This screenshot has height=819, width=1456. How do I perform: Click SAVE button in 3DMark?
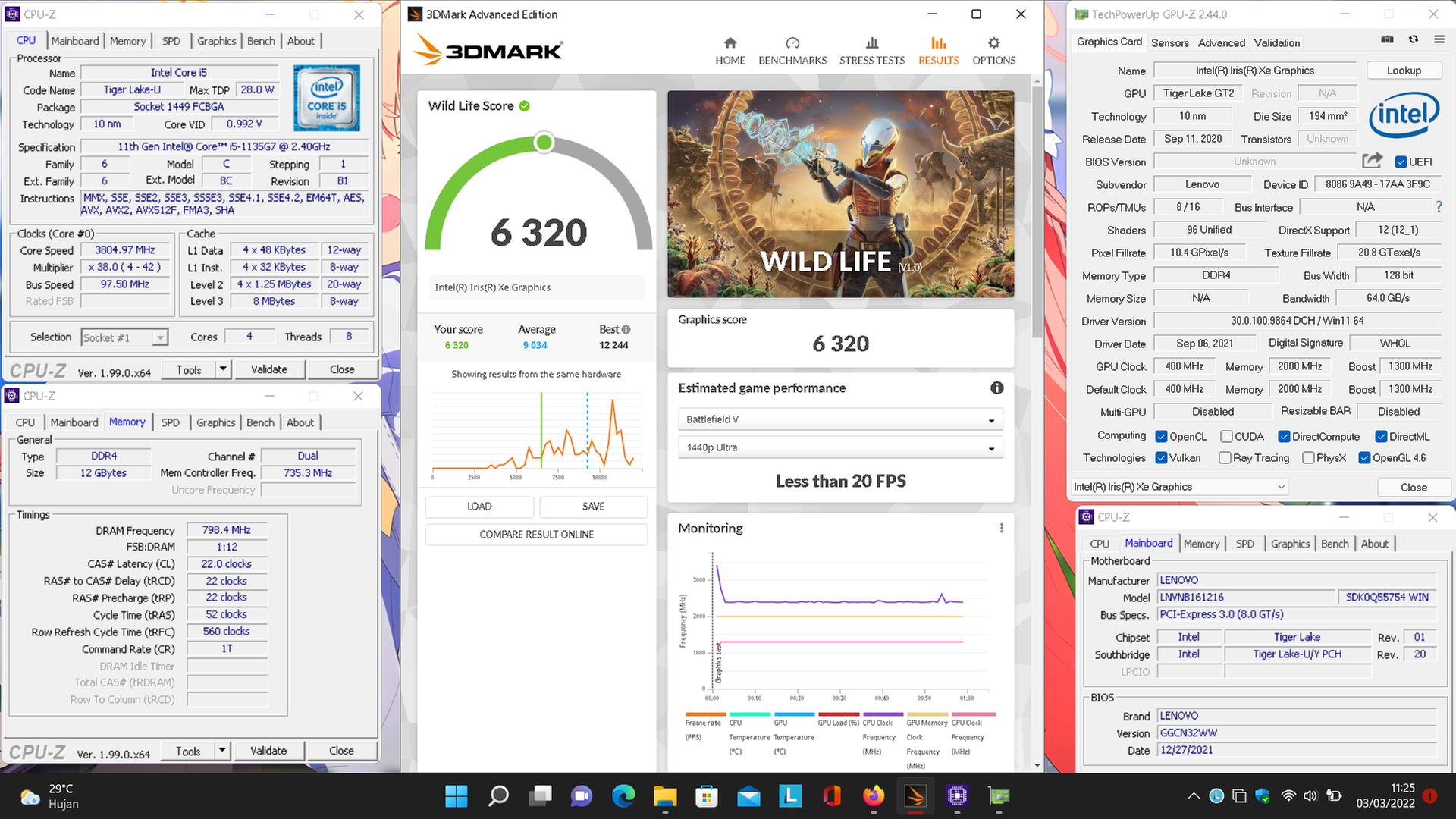click(593, 507)
